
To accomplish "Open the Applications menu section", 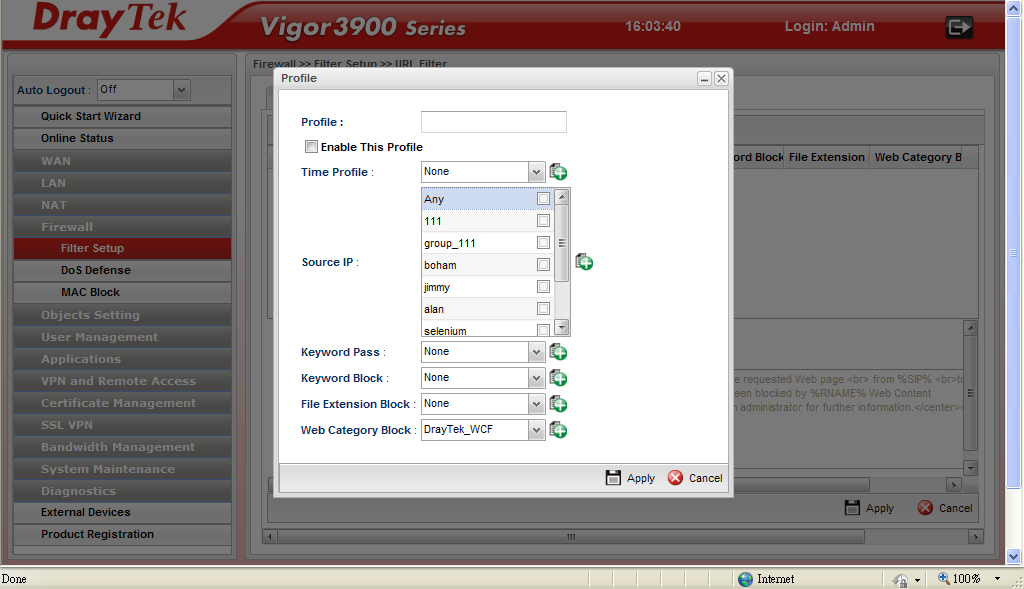I will (122, 359).
